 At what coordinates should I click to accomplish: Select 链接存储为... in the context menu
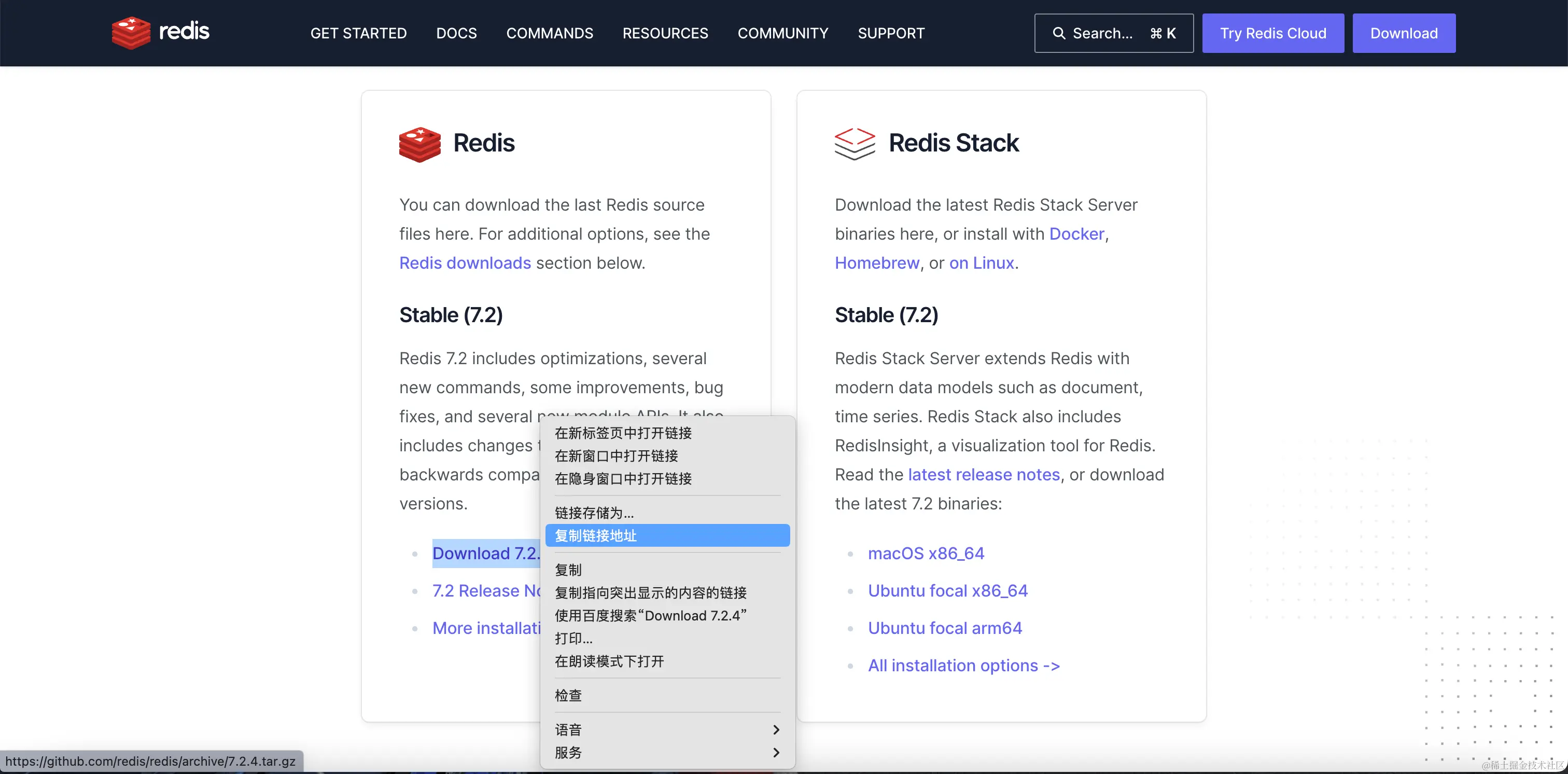667,513
